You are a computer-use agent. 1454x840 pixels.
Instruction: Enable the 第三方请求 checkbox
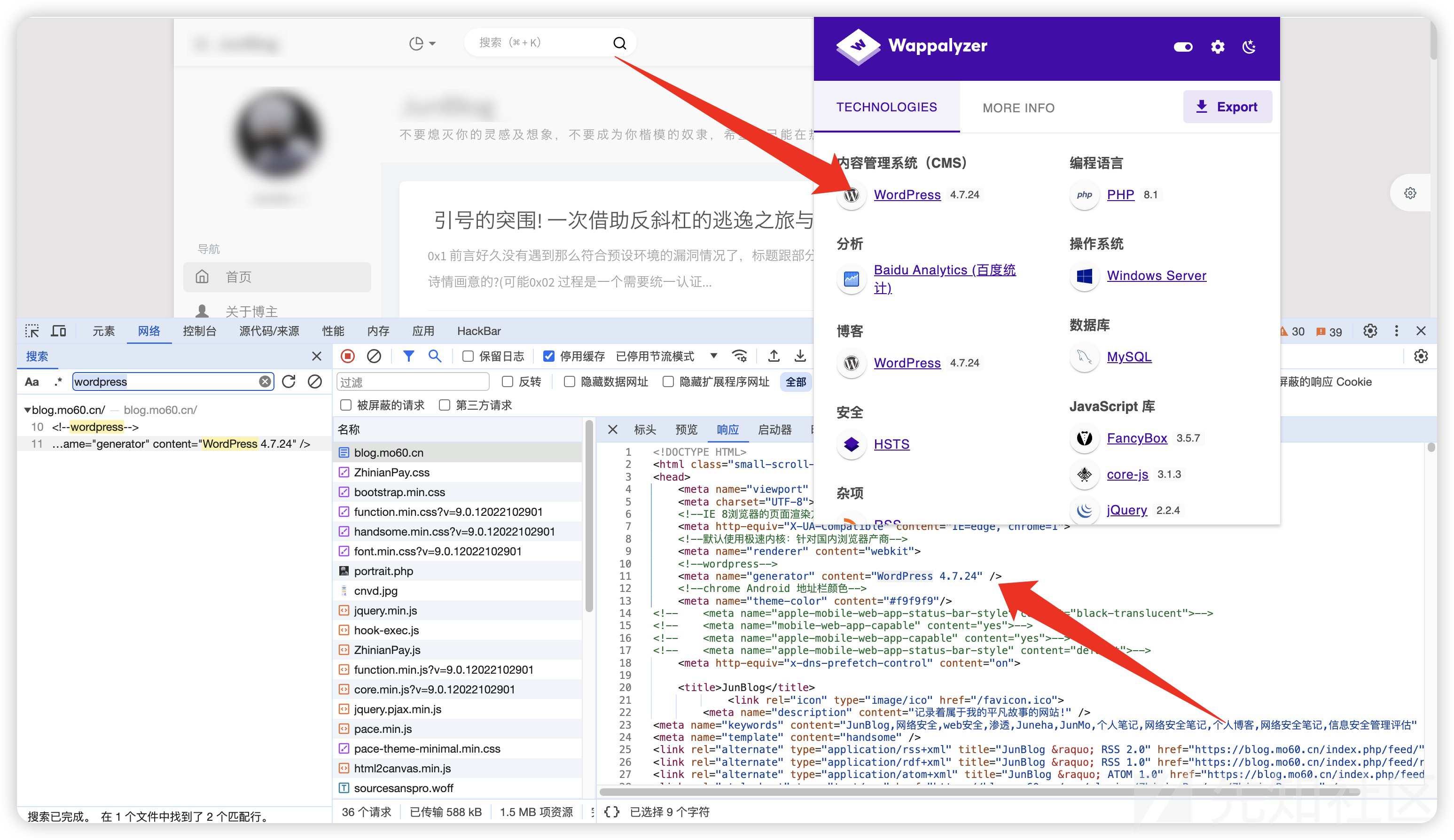coord(445,405)
